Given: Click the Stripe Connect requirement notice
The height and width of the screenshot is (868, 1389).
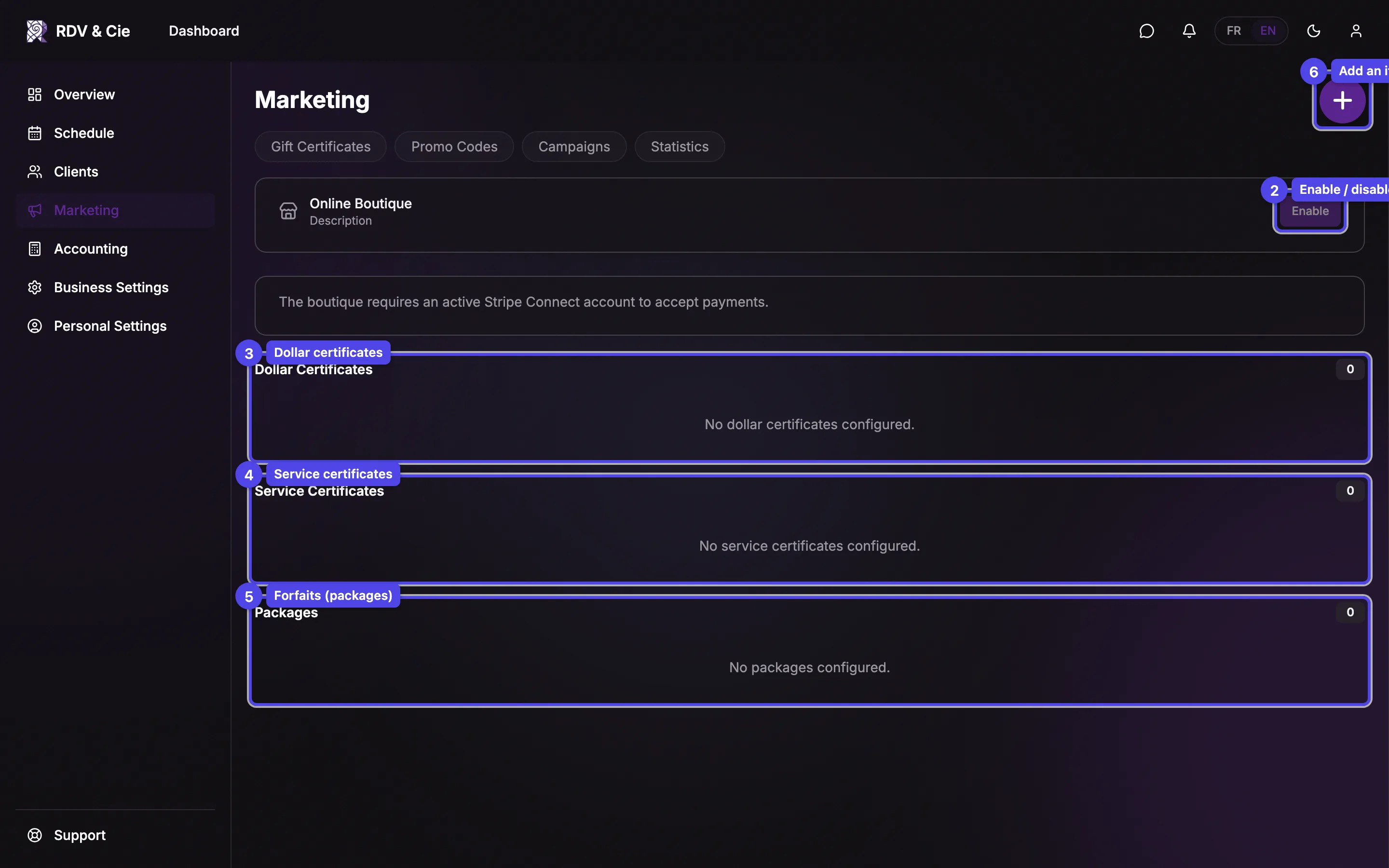Looking at the screenshot, I should tap(809, 306).
